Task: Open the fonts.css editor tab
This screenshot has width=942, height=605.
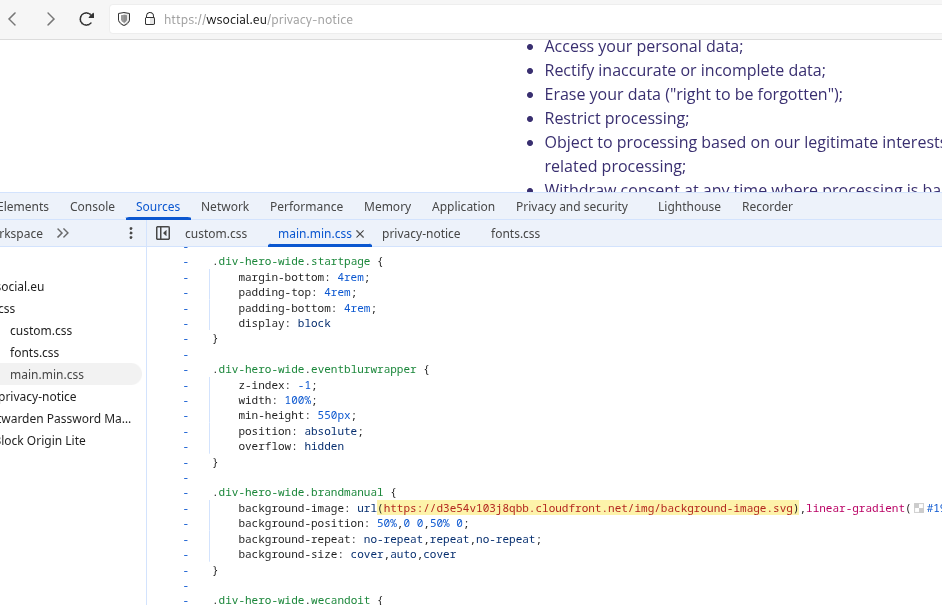Action: (x=515, y=234)
